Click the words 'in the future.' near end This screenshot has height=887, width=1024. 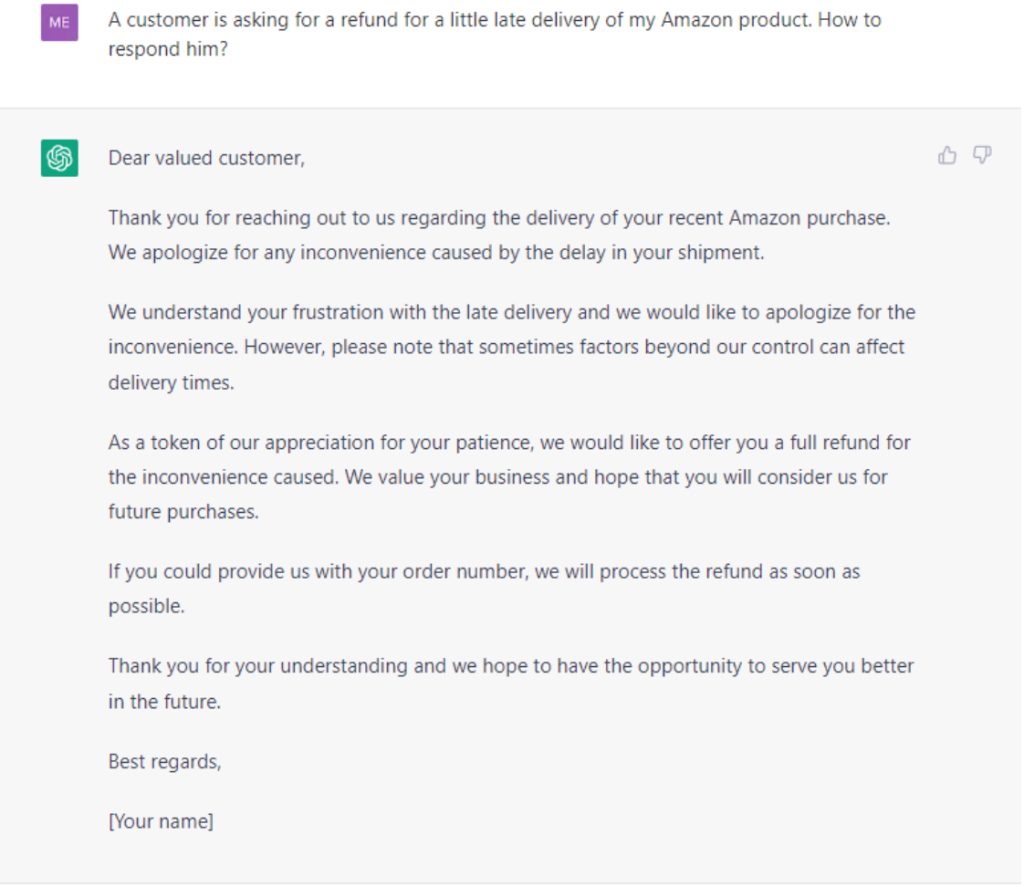165,702
